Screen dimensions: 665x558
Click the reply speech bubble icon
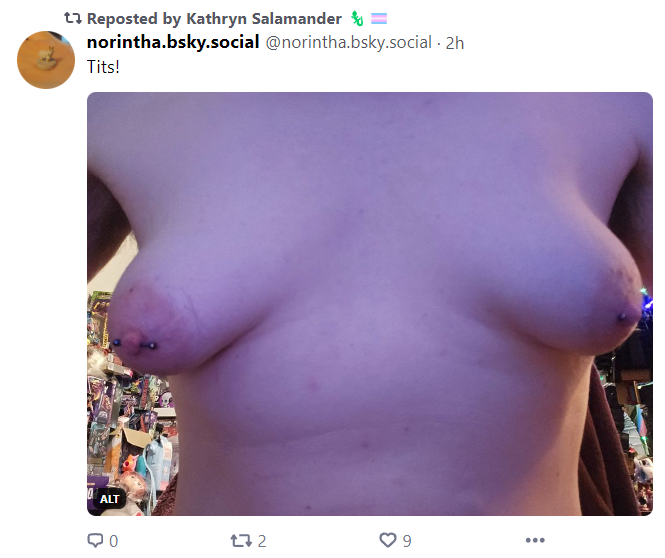(95, 540)
